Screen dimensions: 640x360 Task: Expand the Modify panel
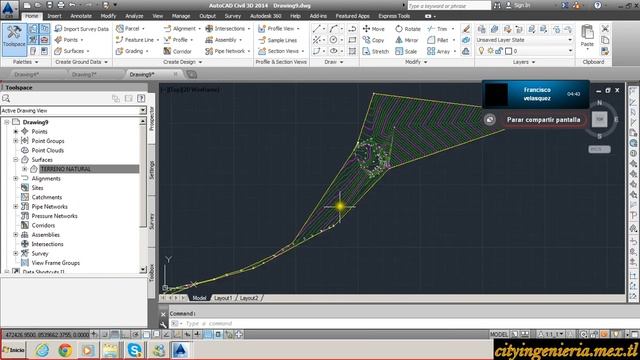[x=416, y=62]
